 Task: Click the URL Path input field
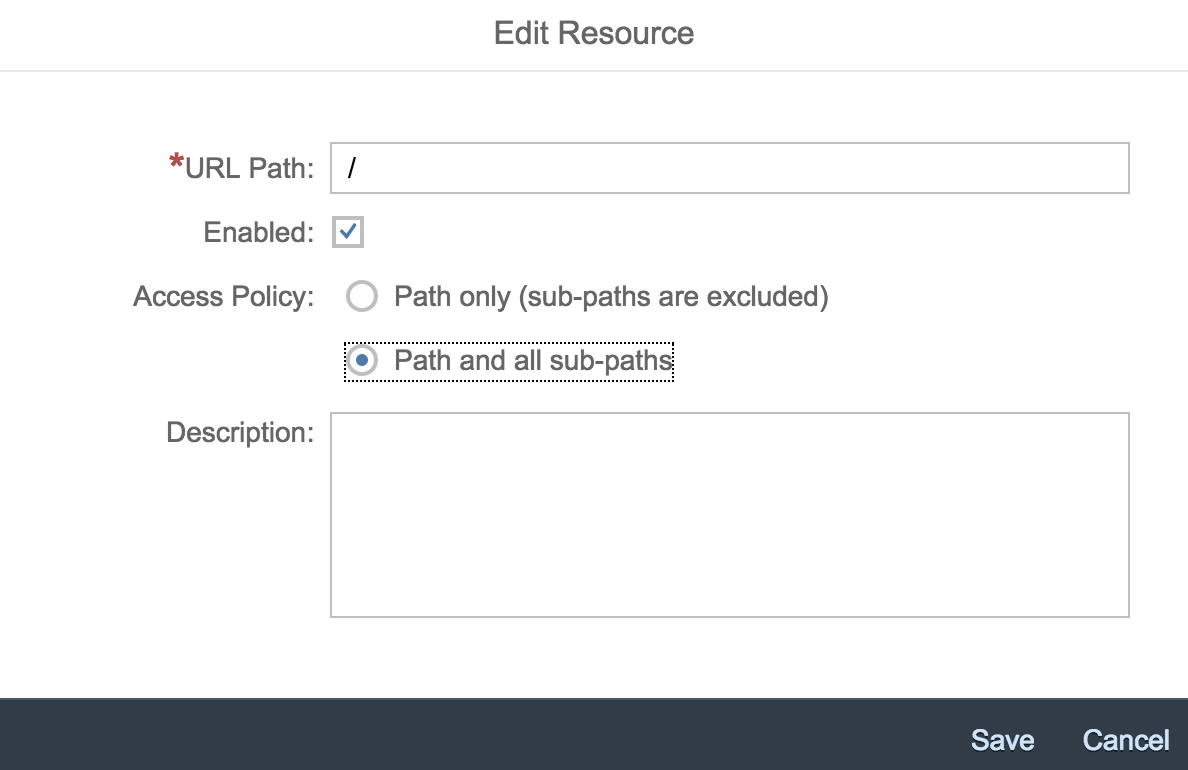730,167
